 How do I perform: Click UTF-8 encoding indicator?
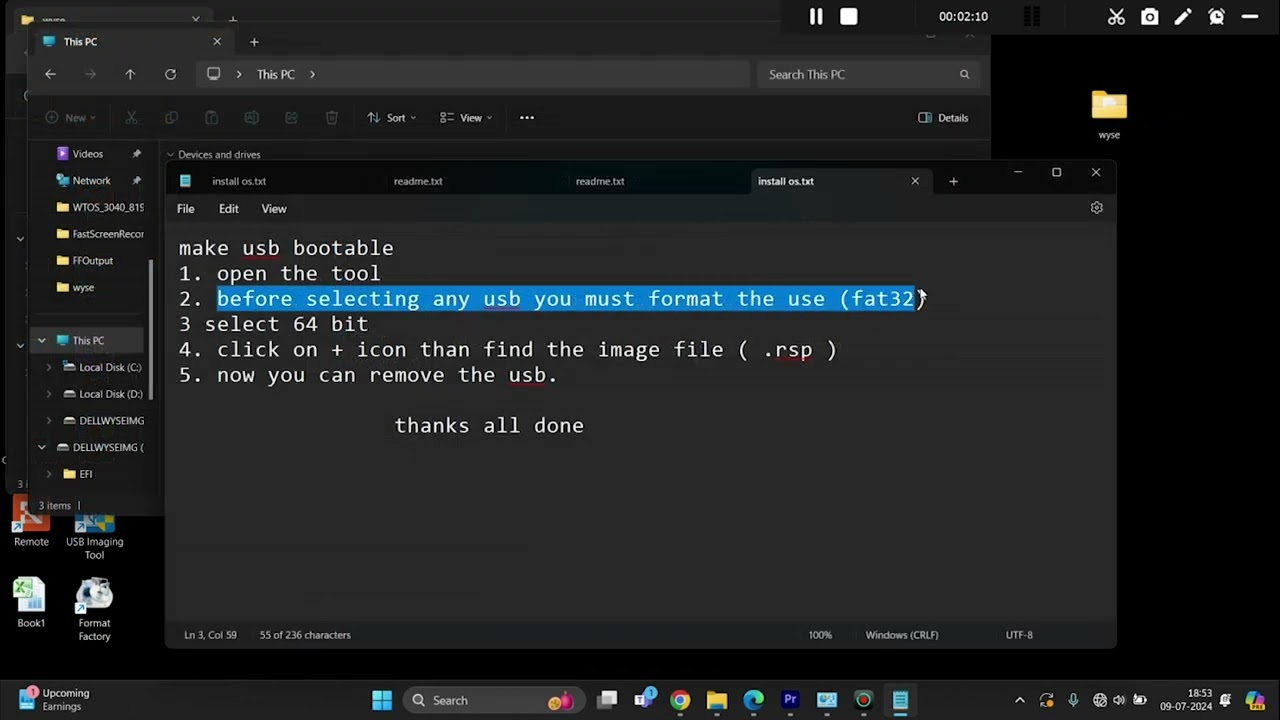click(1019, 635)
